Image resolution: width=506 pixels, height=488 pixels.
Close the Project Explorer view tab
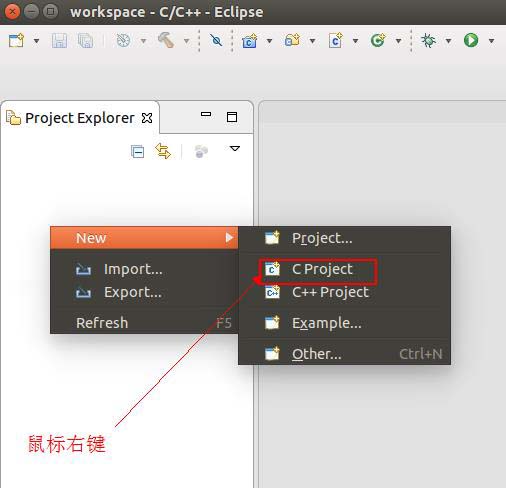(147, 118)
